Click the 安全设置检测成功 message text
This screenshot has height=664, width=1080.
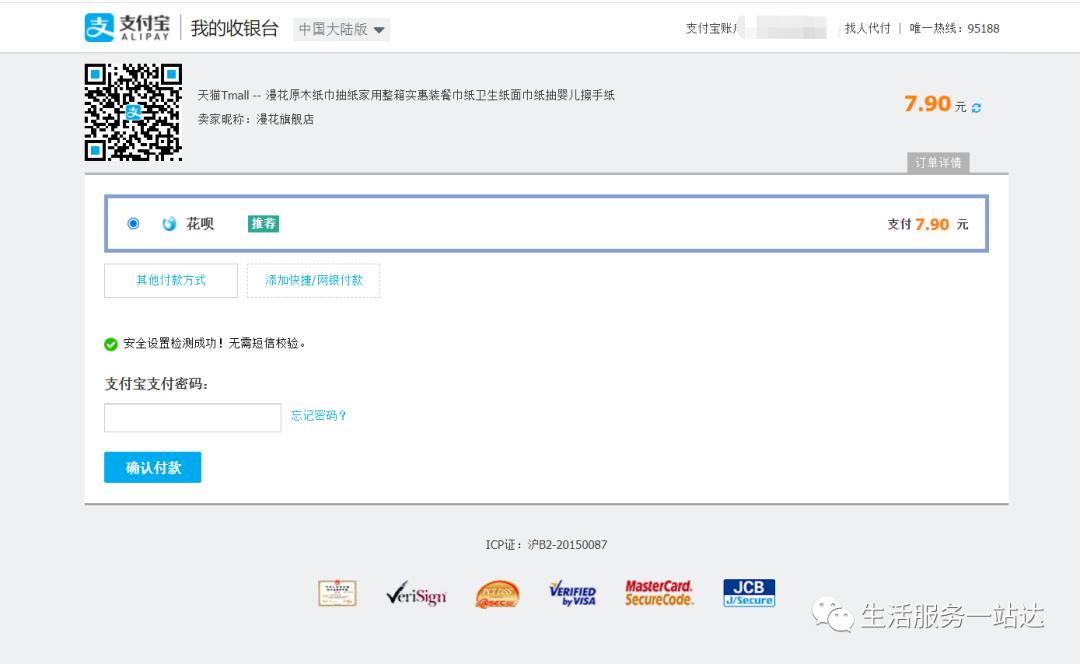coord(214,344)
